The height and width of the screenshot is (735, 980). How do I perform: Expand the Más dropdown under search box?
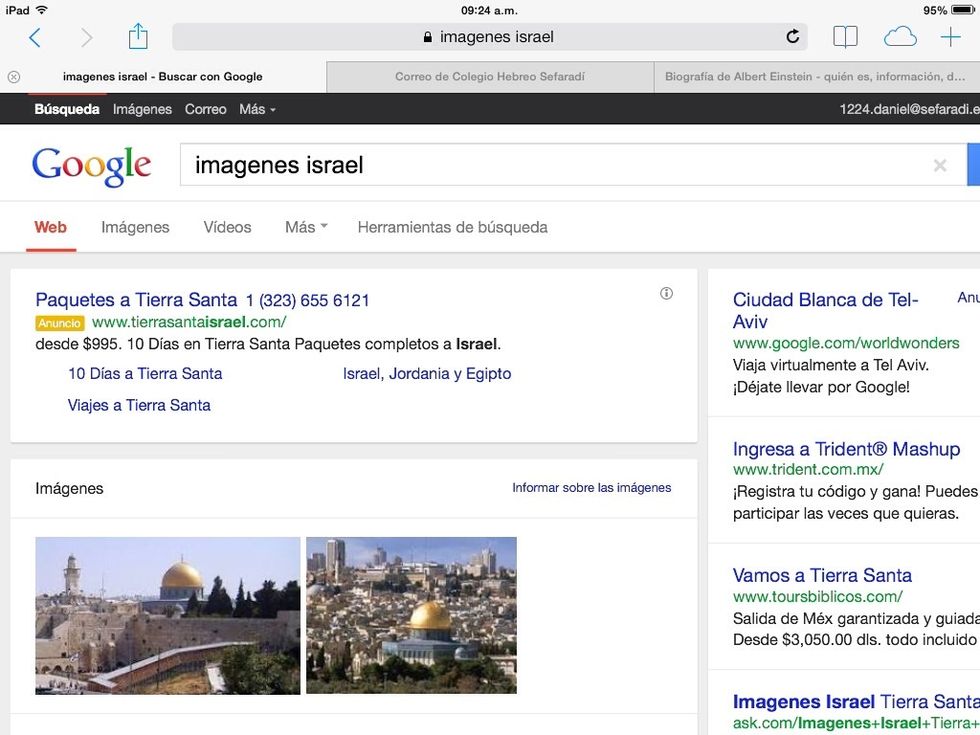(x=305, y=227)
